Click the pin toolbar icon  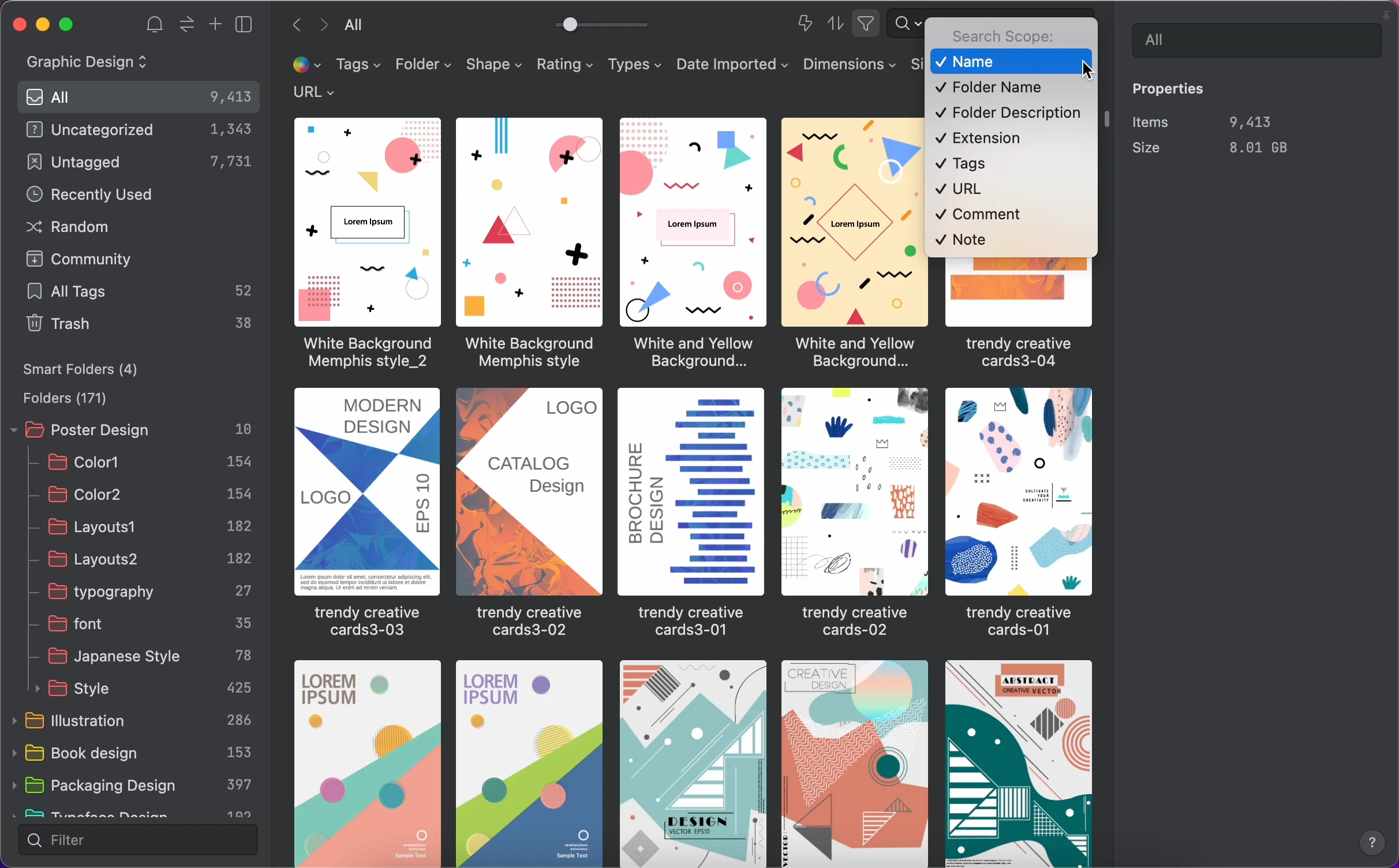(805, 24)
